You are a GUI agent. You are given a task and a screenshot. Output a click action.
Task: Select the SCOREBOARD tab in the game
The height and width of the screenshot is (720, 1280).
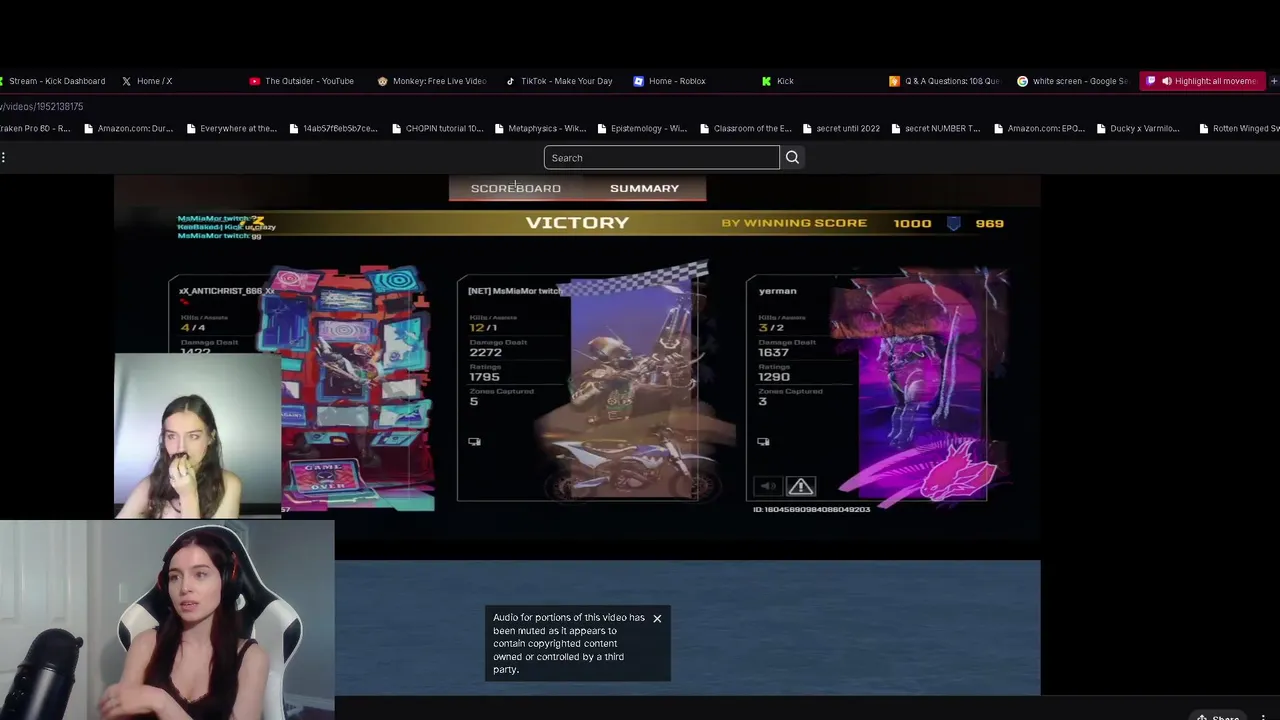click(x=516, y=188)
